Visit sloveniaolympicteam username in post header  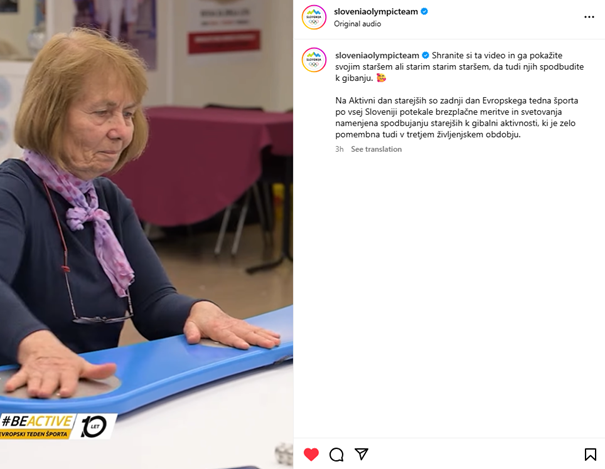click(376, 12)
